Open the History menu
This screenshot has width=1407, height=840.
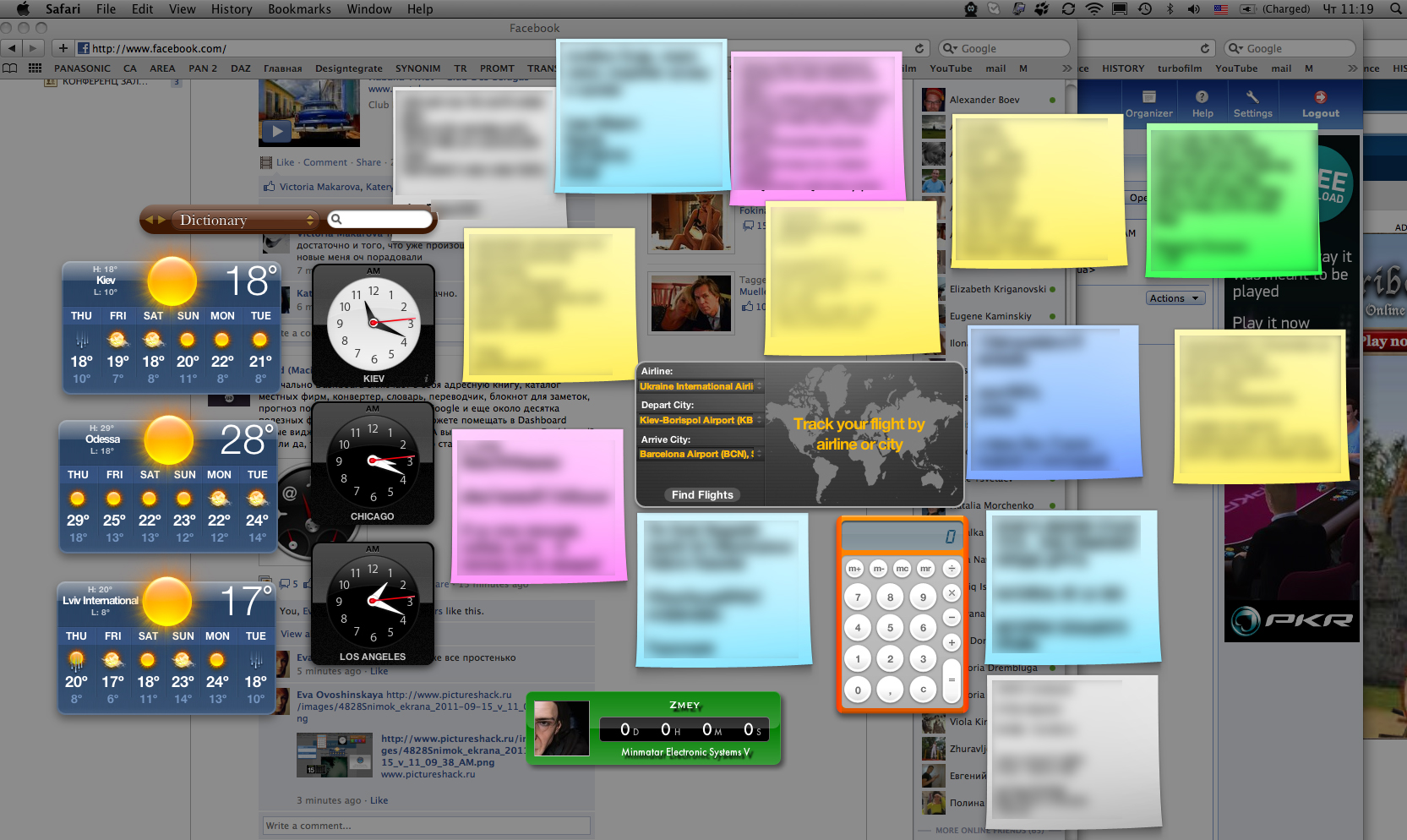[232, 9]
